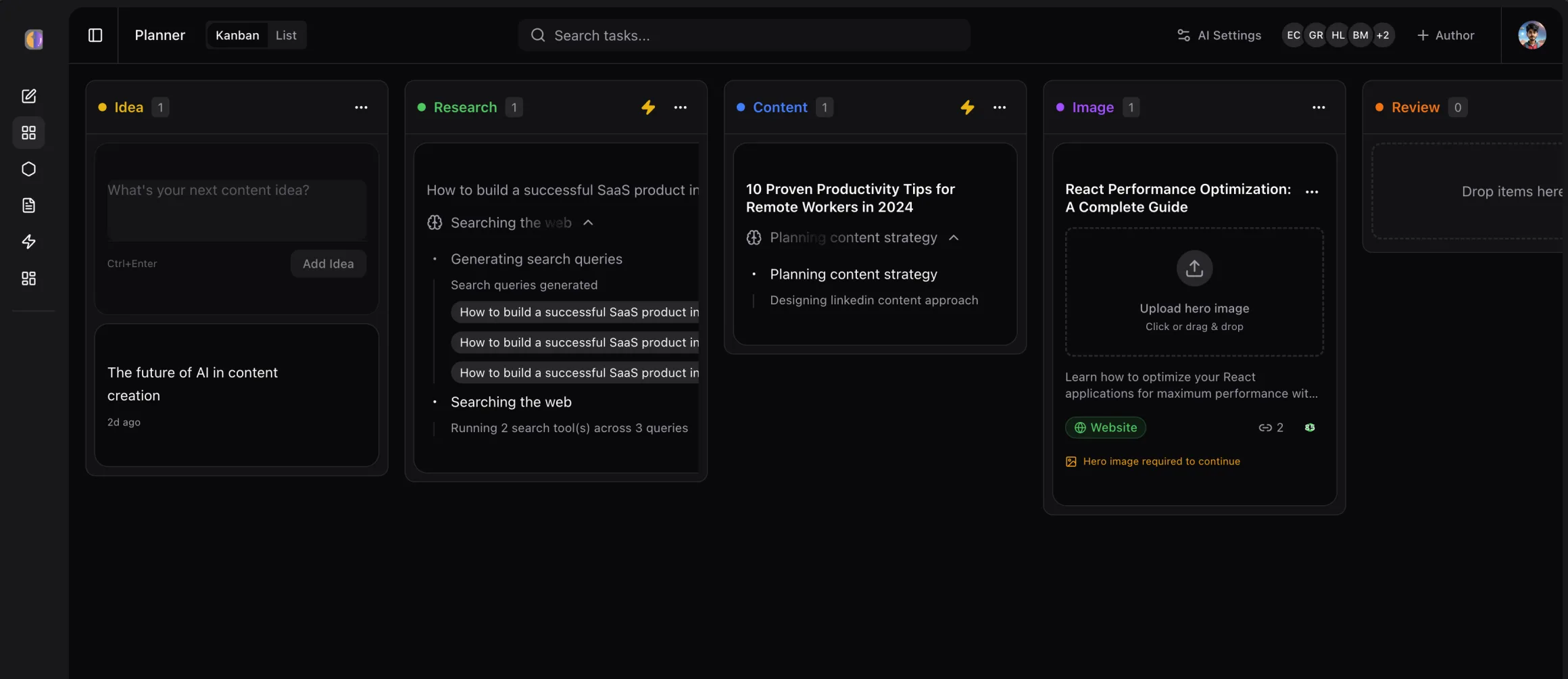The height and width of the screenshot is (679, 1568).
Task: Click Search queries generated text
Action: click(524, 285)
